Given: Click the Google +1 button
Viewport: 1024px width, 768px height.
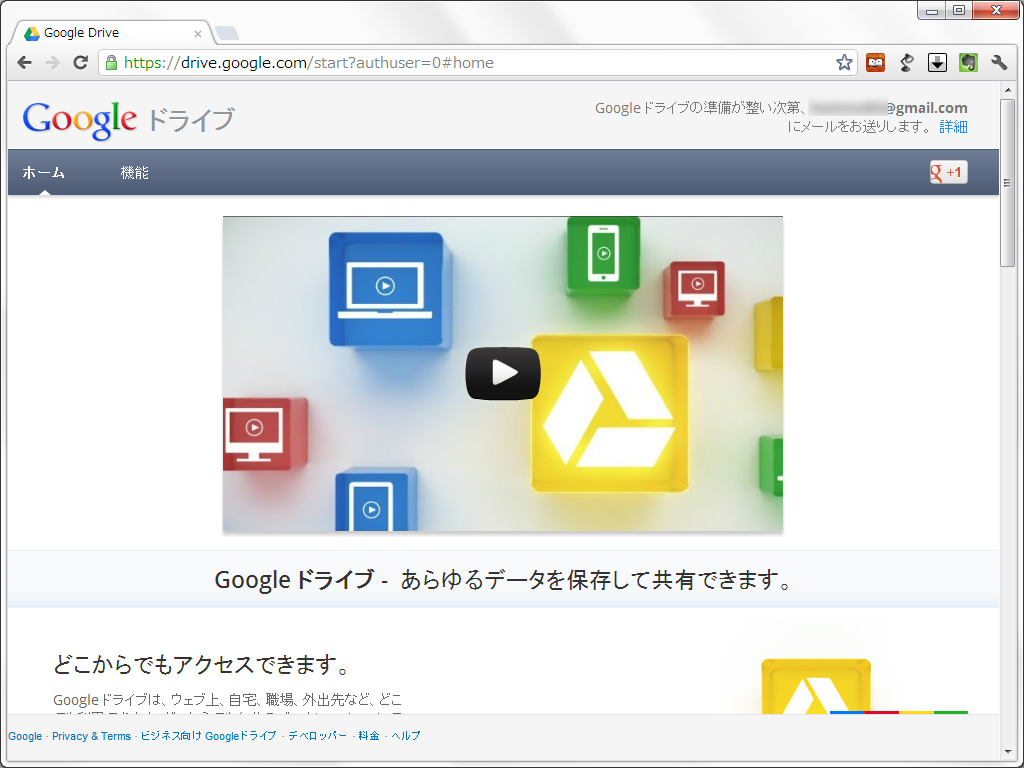Looking at the screenshot, I should (x=947, y=172).
